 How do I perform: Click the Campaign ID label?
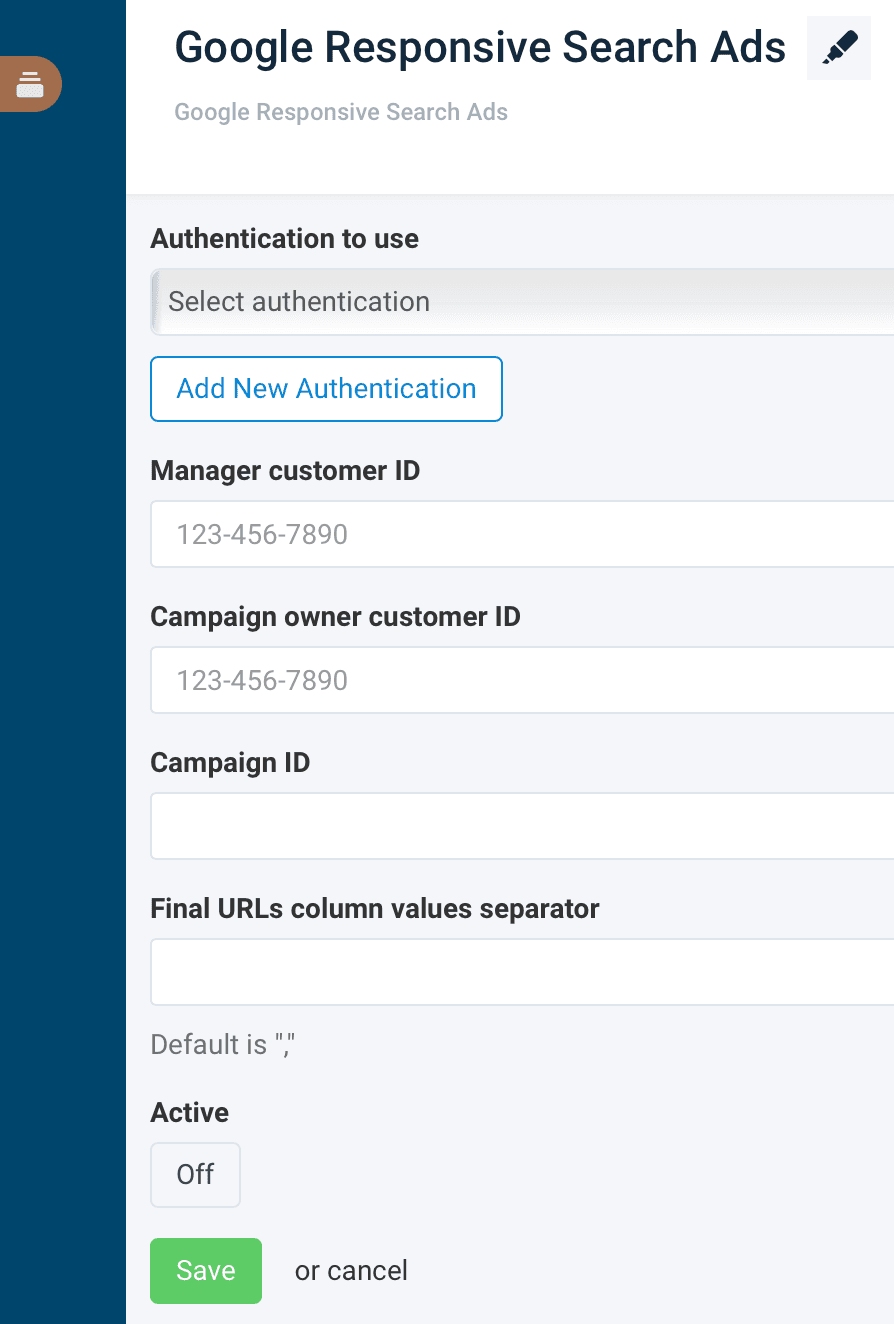(230, 763)
